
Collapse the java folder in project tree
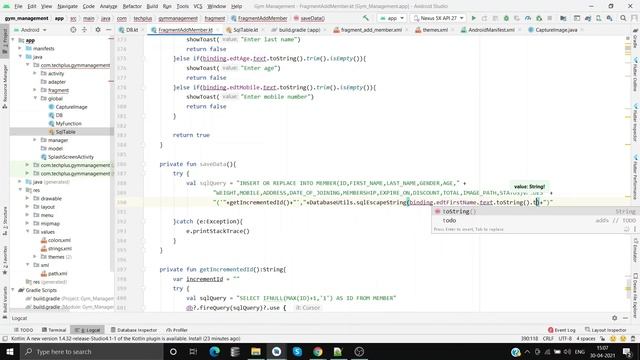point(20,57)
